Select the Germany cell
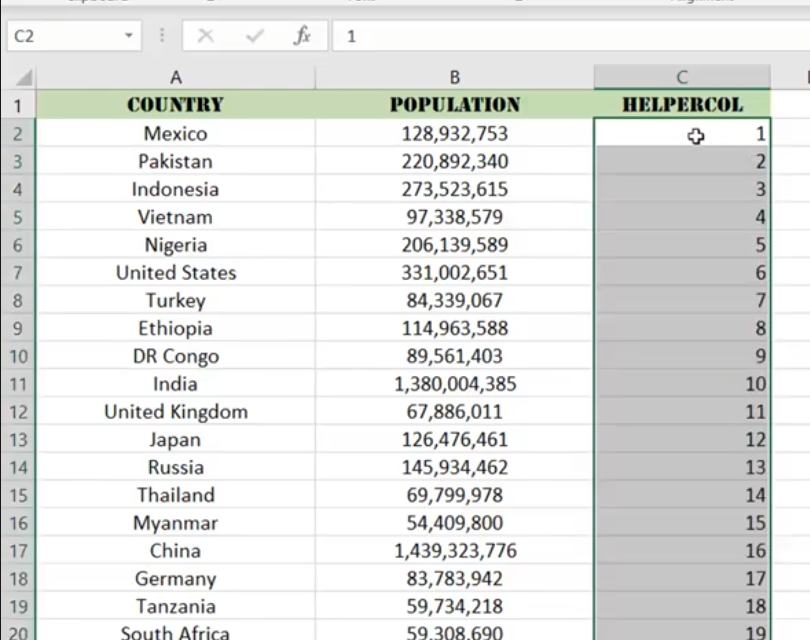 pyautogui.click(x=176, y=579)
